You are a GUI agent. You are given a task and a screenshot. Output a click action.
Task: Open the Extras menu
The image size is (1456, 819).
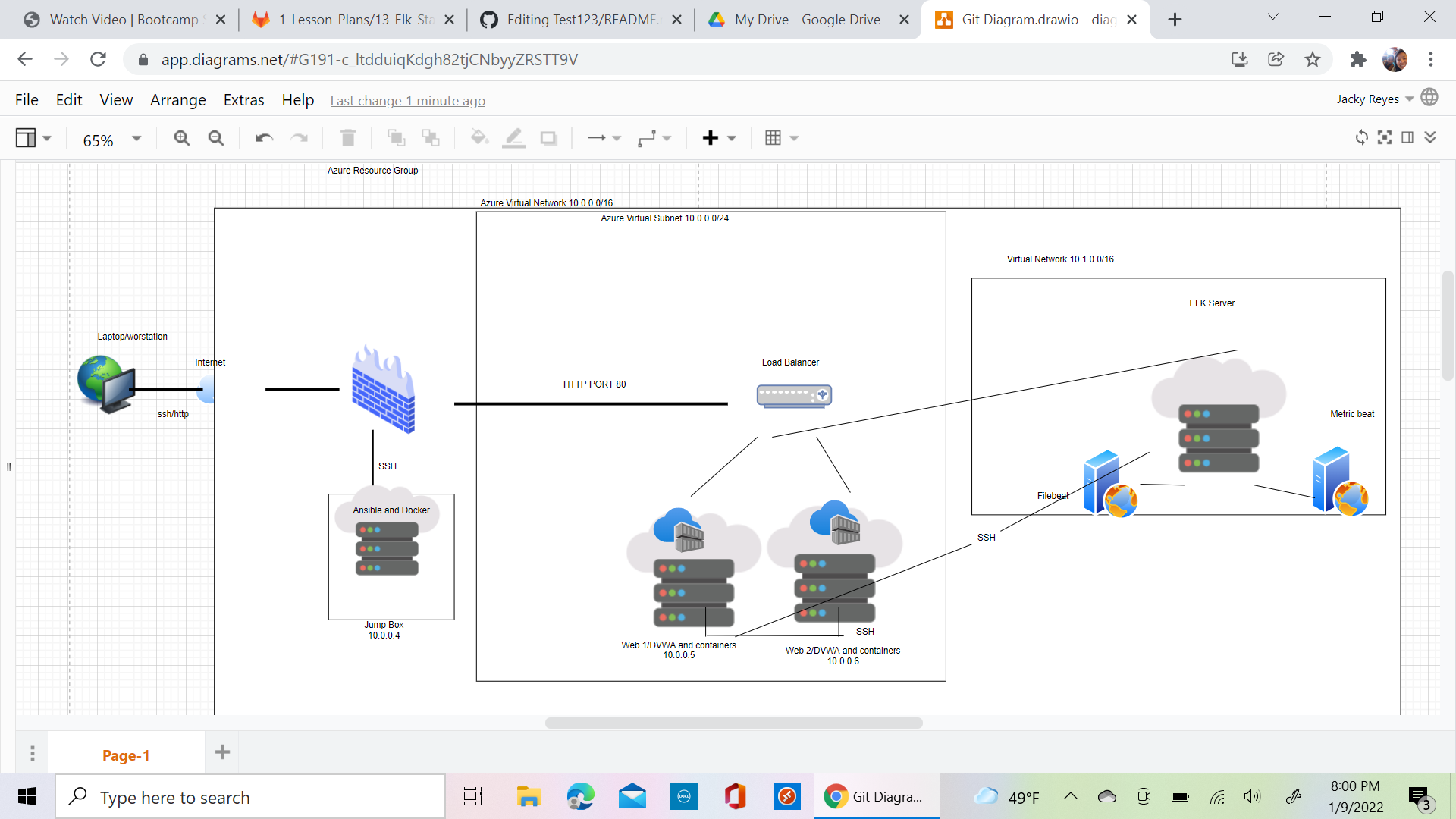(x=243, y=99)
